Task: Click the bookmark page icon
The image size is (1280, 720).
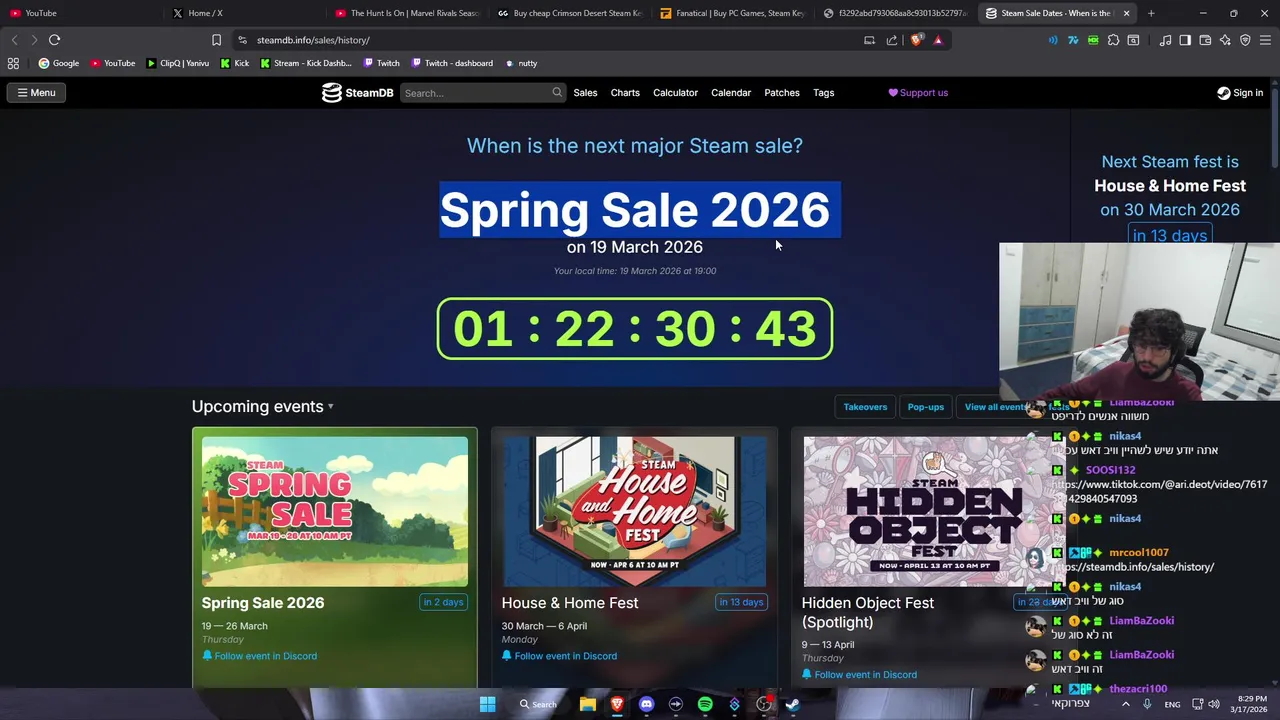Action: [x=216, y=40]
